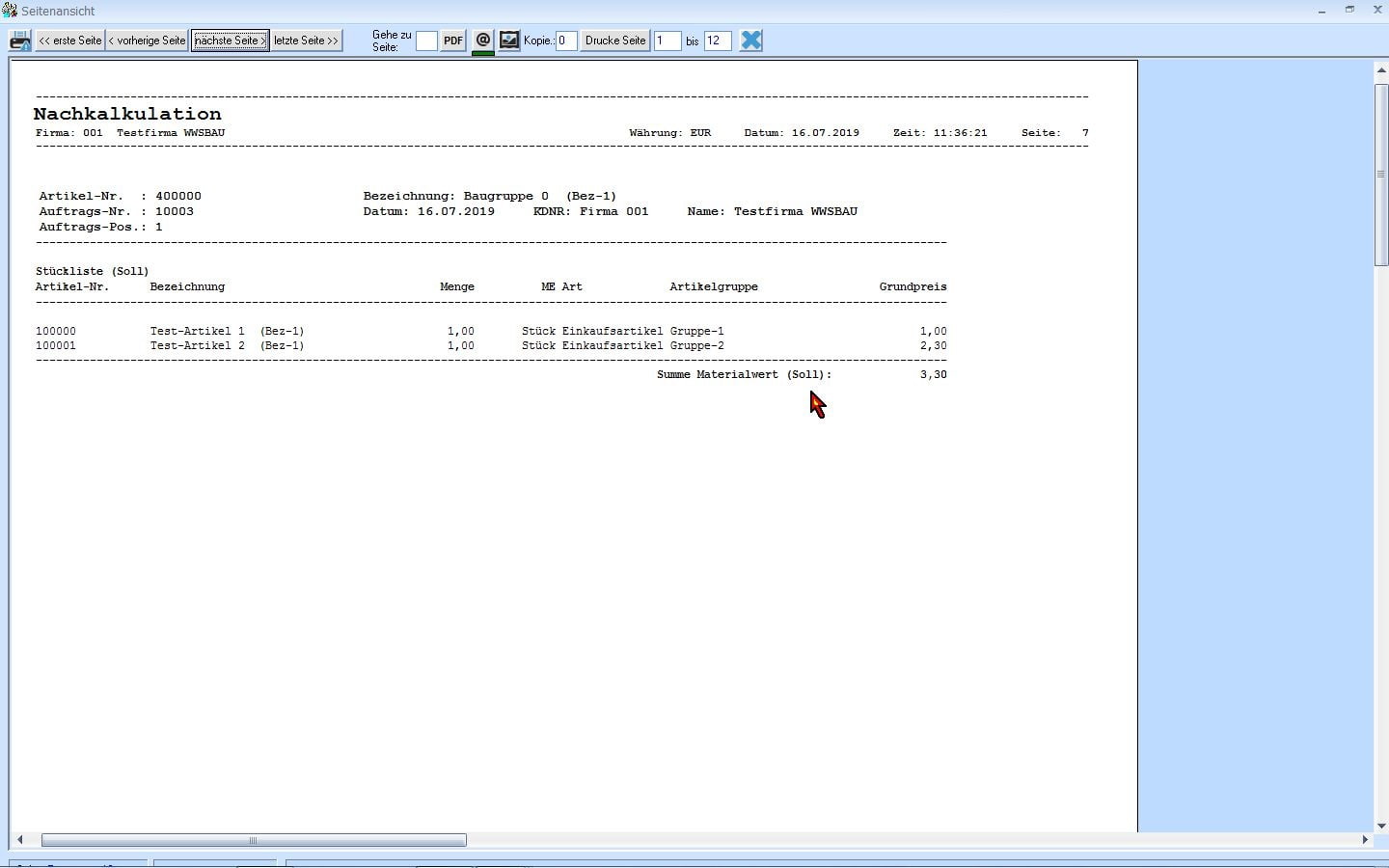The image size is (1389, 868).
Task: Click the image export icon beside the @ icon
Action: pos(509,41)
